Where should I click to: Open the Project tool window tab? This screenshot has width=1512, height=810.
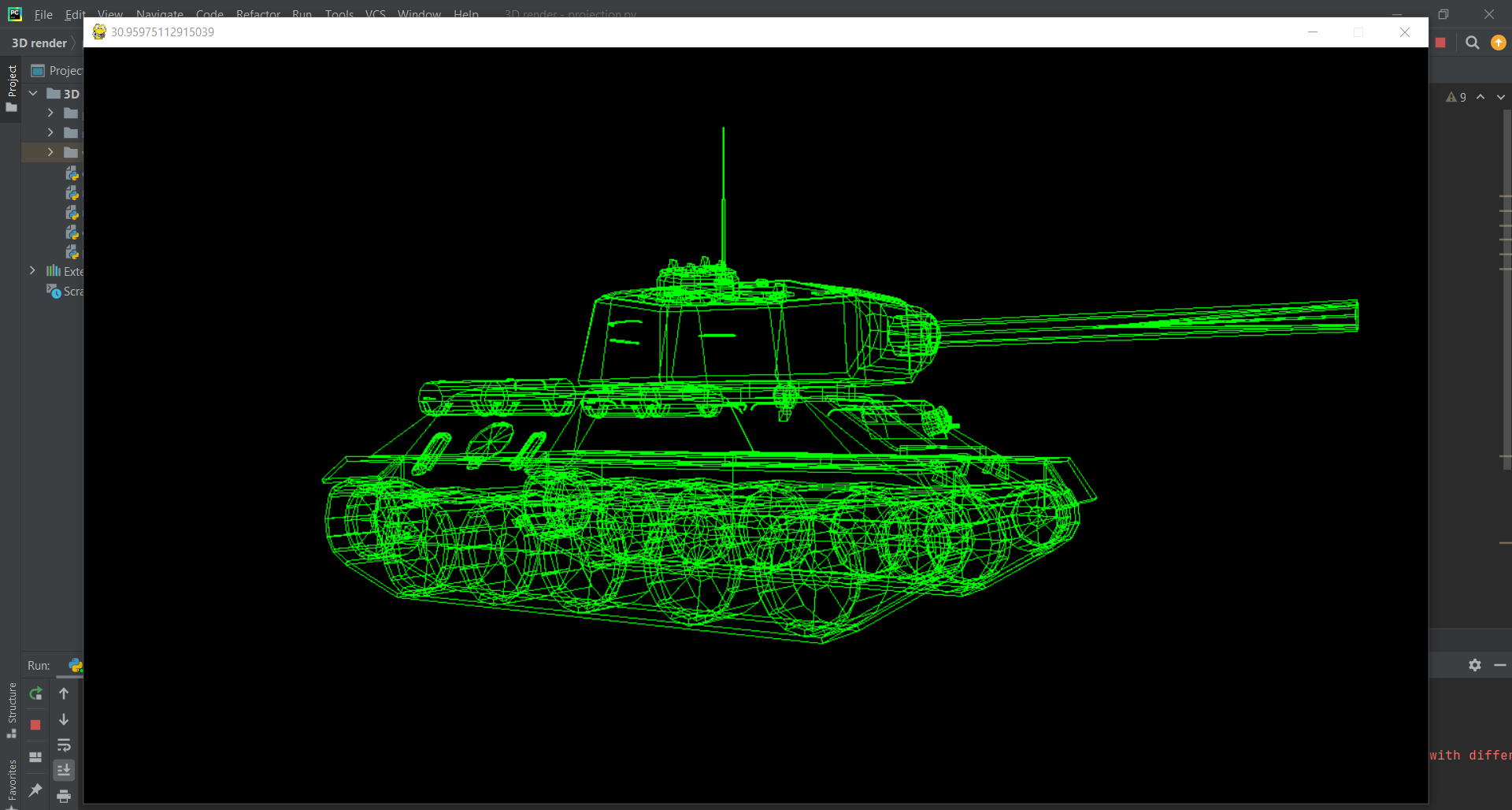[12, 87]
